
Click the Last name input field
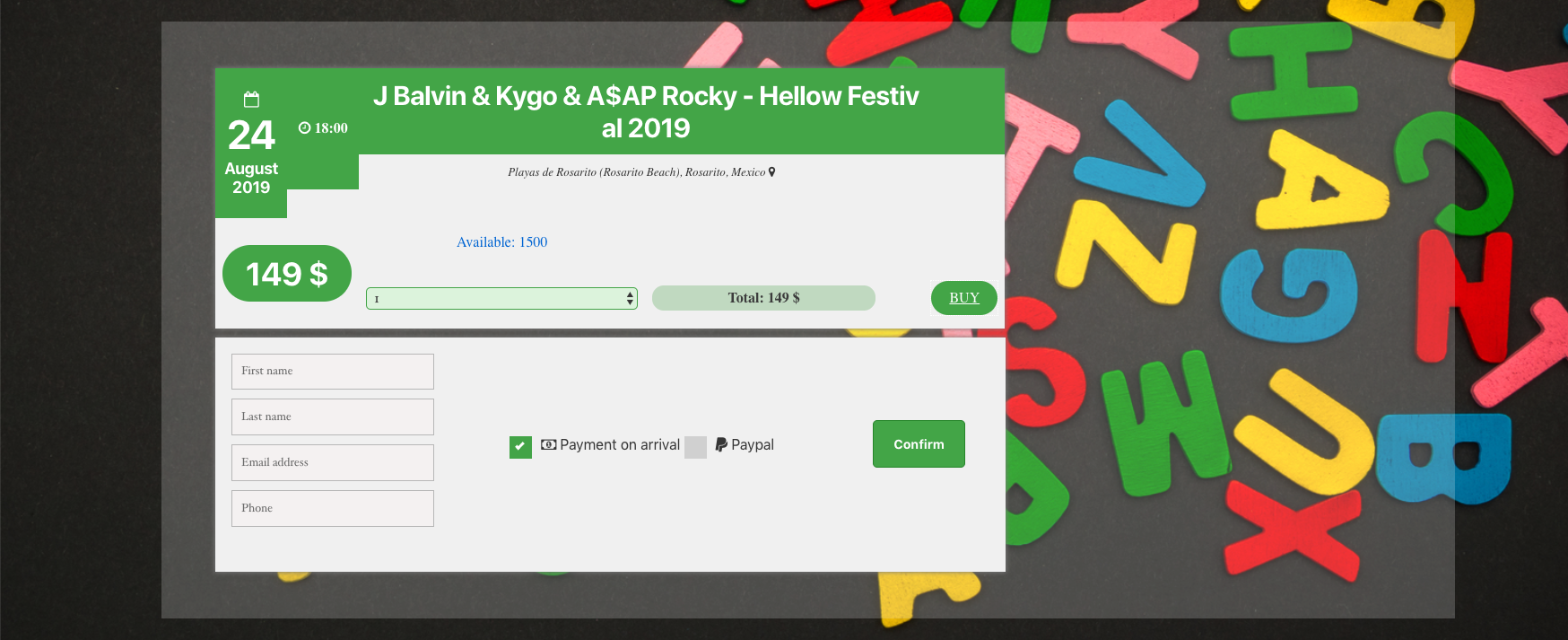pos(333,416)
